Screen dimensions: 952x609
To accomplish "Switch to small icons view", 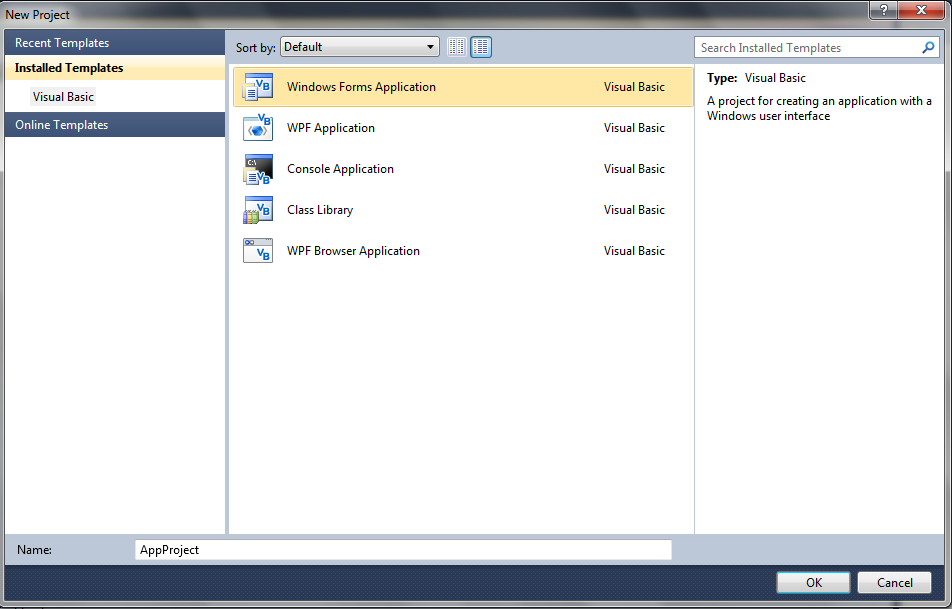I will [457, 47].
